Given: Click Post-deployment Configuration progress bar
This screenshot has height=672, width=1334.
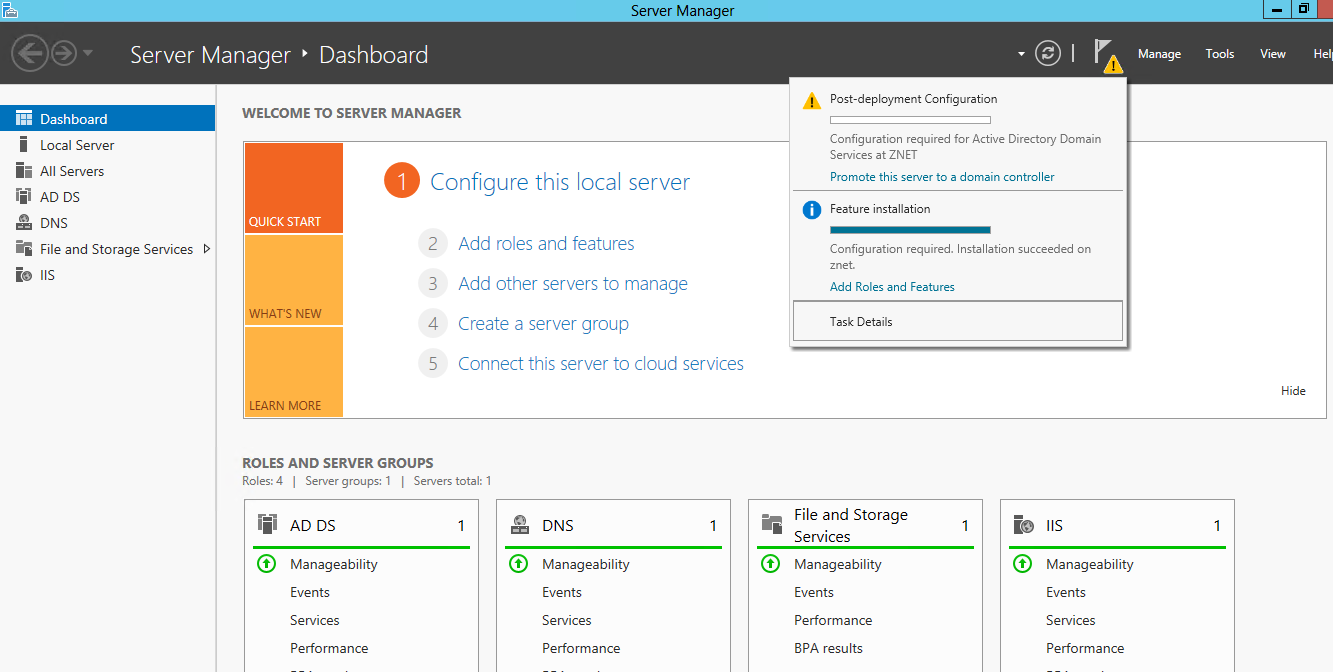Looking at the screenshot, I should 910,120.
